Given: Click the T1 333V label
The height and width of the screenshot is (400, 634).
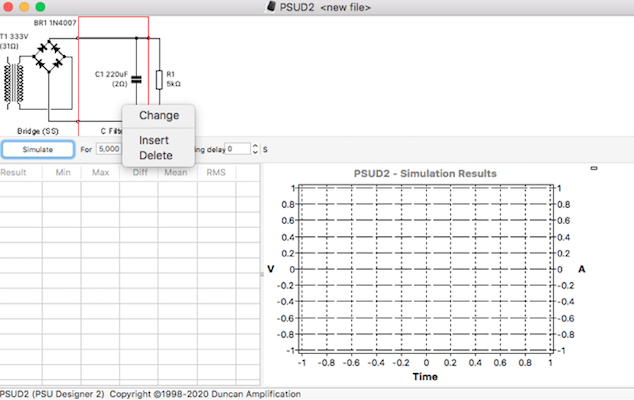Looking at the screenshot, I should pyautogui.click(x=14, y=36).
